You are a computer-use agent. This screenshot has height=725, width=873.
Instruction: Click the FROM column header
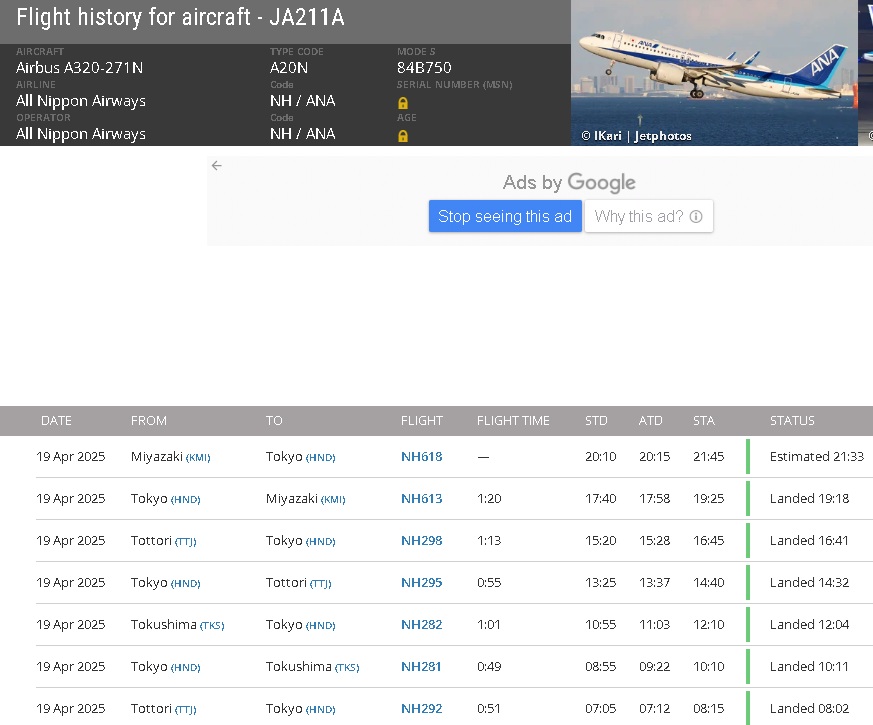coord(149,421)
